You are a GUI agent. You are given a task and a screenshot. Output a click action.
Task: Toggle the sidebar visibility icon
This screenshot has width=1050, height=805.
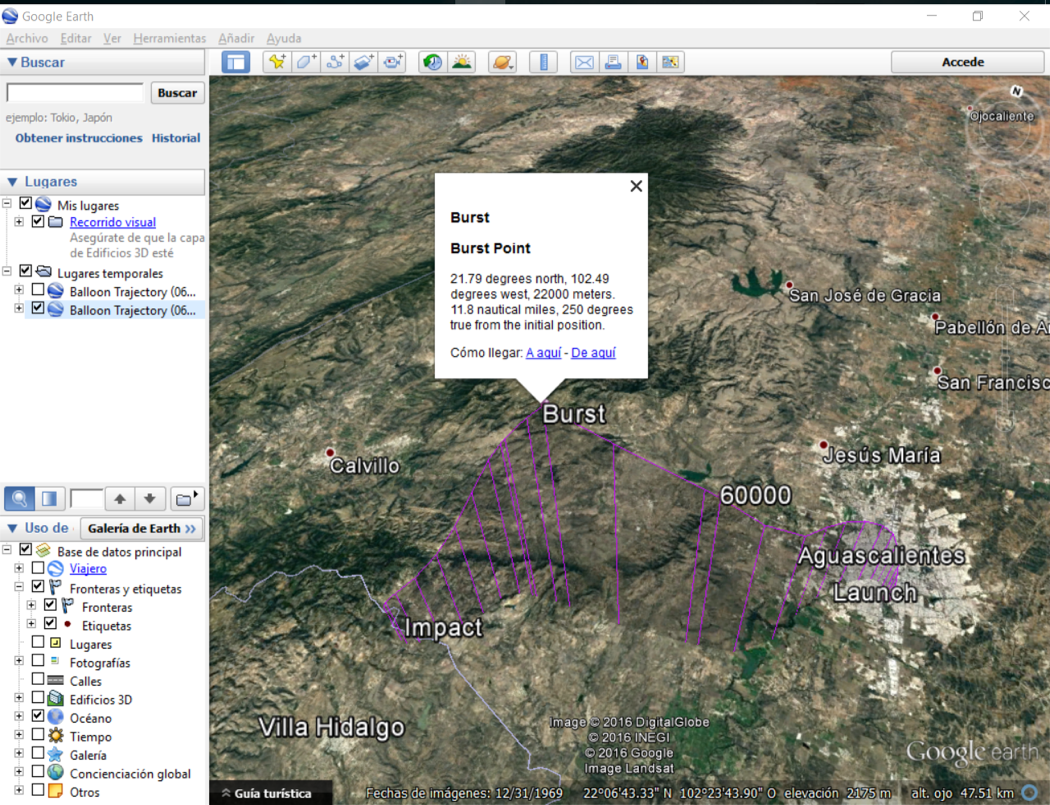coord(236,62)
